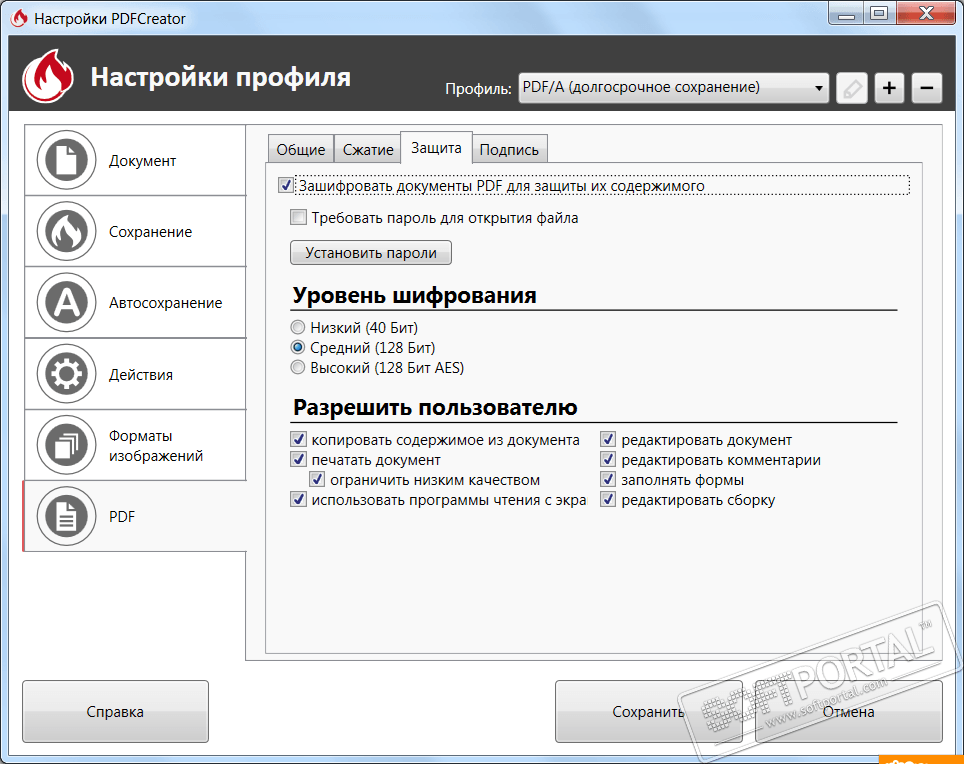The image size is (964, 764).
Task: Select the PDF document icon in the sidebar
Action: tap(66, 516)
